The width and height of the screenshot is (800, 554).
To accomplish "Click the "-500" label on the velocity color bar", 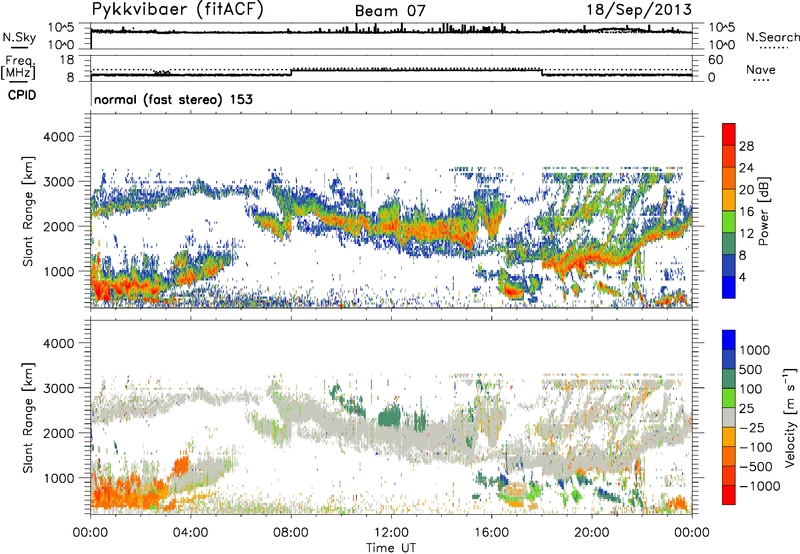I will (x=756, y=467).
